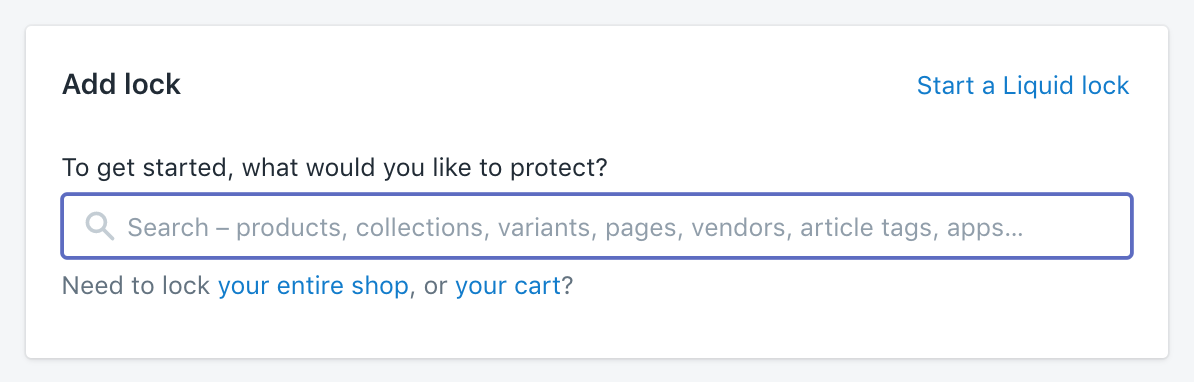Viewport: 1194px width, 382px height.
Task: Click the Add lock heading
Action: click(121, 84)
